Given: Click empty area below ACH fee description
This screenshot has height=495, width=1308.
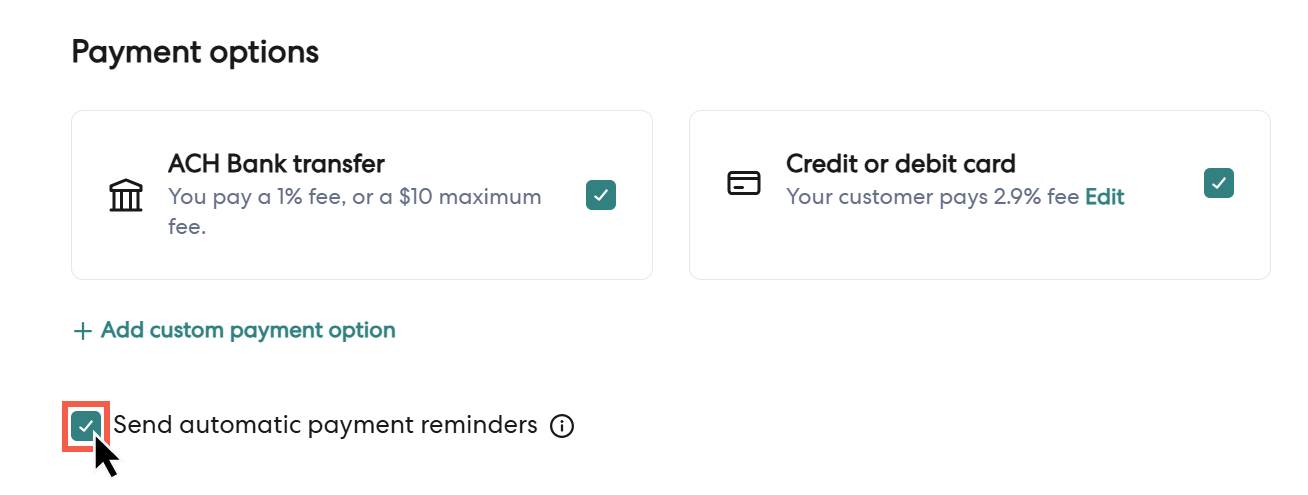Looking at the screenshot, I should pos(360,260).
